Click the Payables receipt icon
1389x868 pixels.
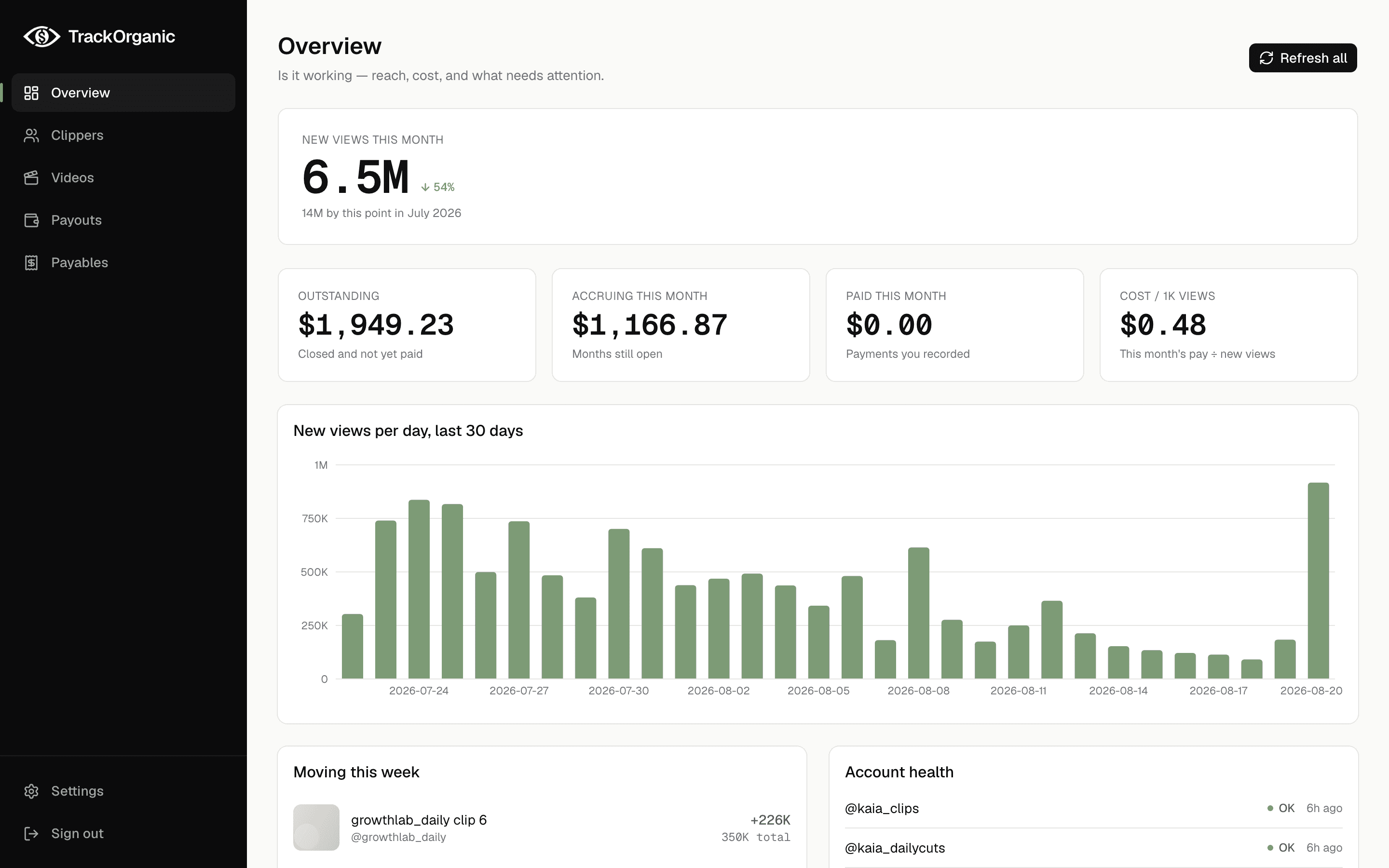click(x=31, y=262)
